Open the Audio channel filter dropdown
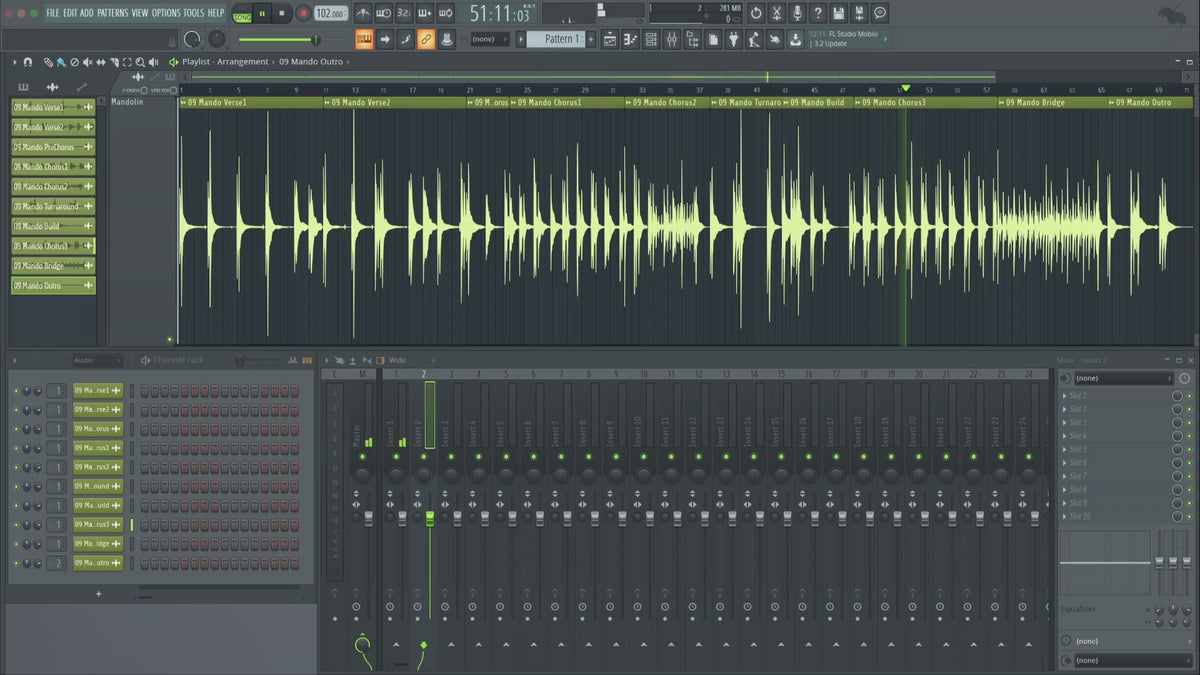1200x675 pixels. [90, 360]
